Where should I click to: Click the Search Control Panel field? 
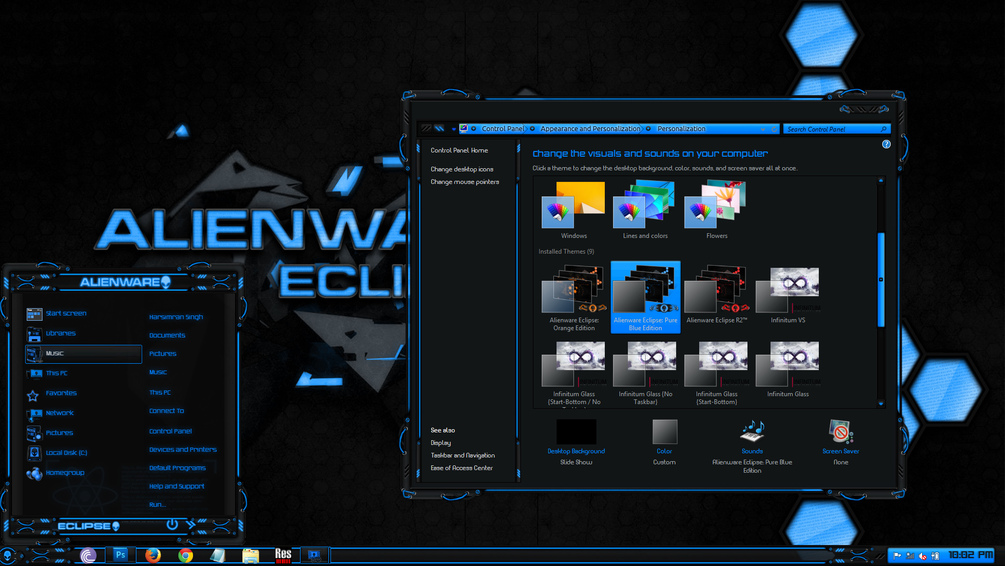point(836,129)
